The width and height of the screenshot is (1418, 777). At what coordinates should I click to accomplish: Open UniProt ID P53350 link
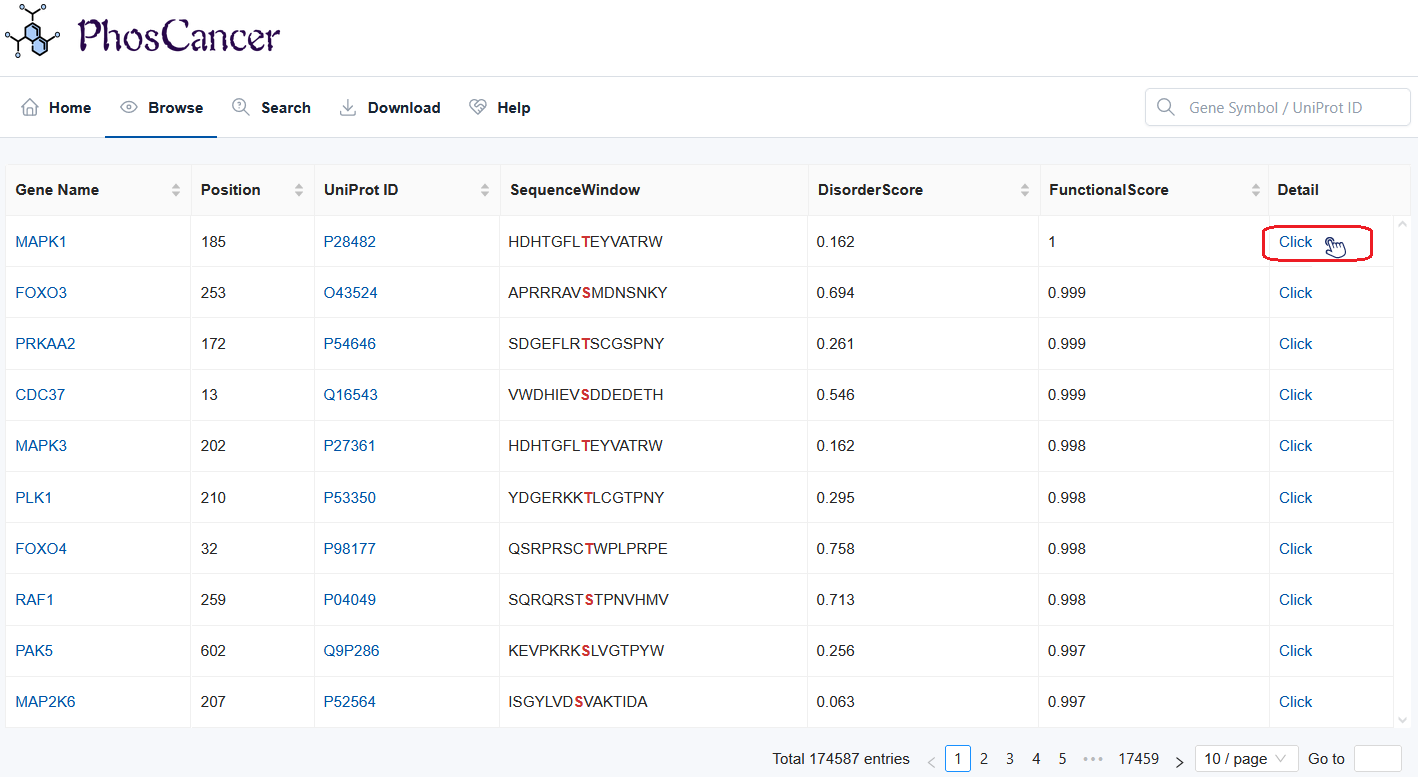350,498
